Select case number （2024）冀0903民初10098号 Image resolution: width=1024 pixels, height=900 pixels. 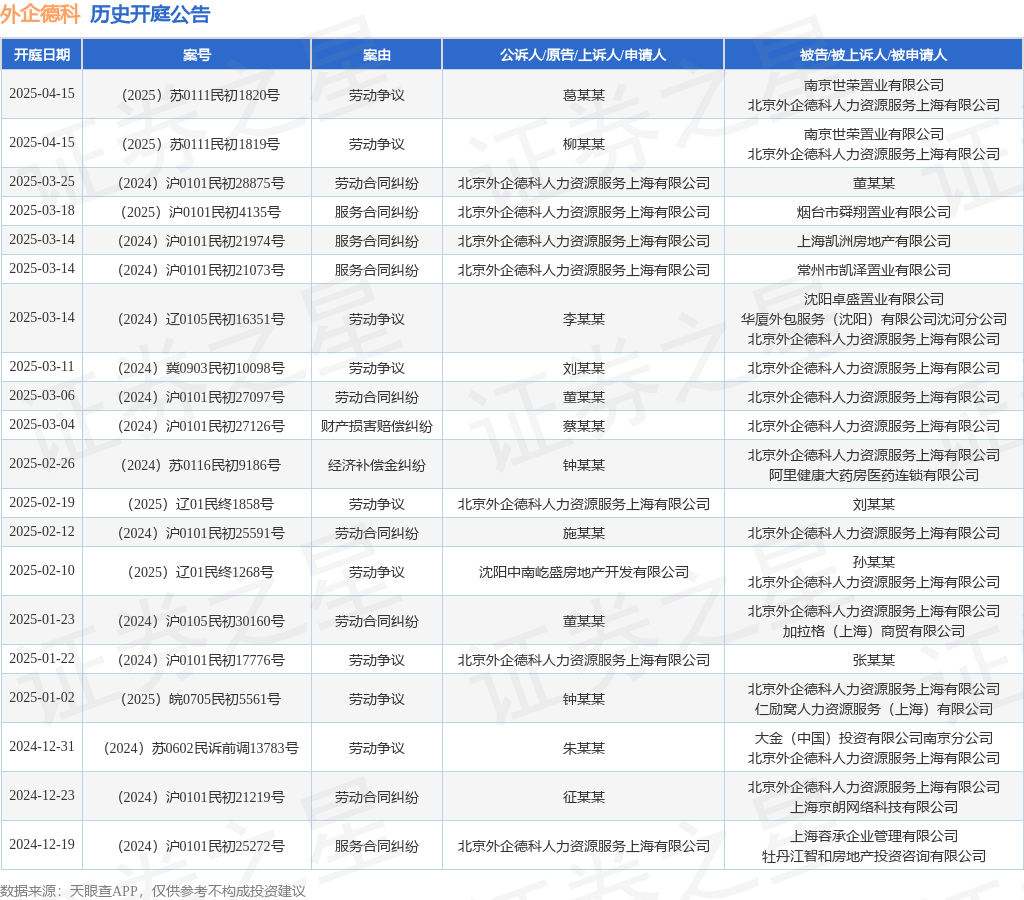pyautogui.click(x=197, y=368)
